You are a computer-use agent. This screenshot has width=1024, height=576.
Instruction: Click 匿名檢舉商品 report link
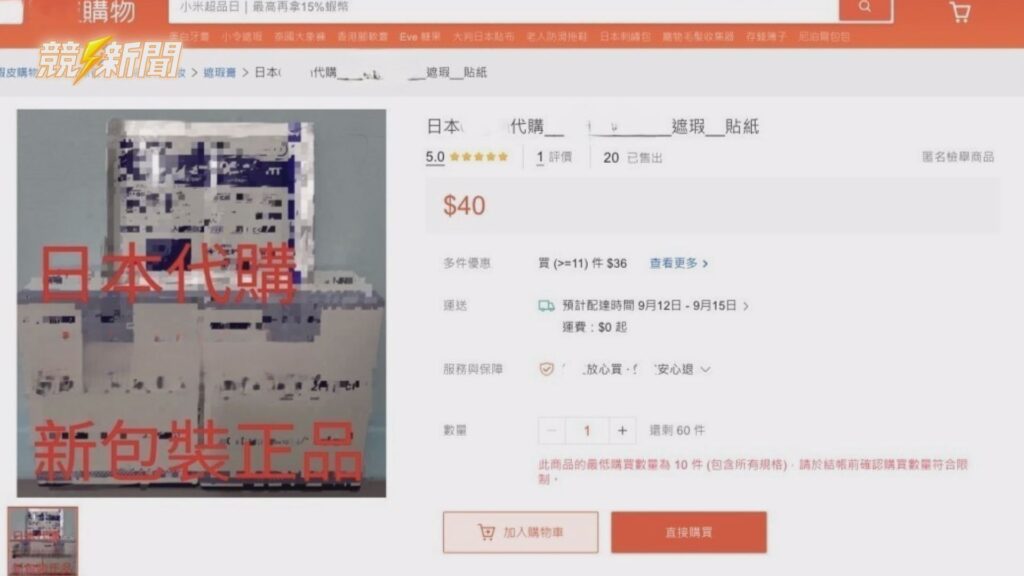(957, 157)
